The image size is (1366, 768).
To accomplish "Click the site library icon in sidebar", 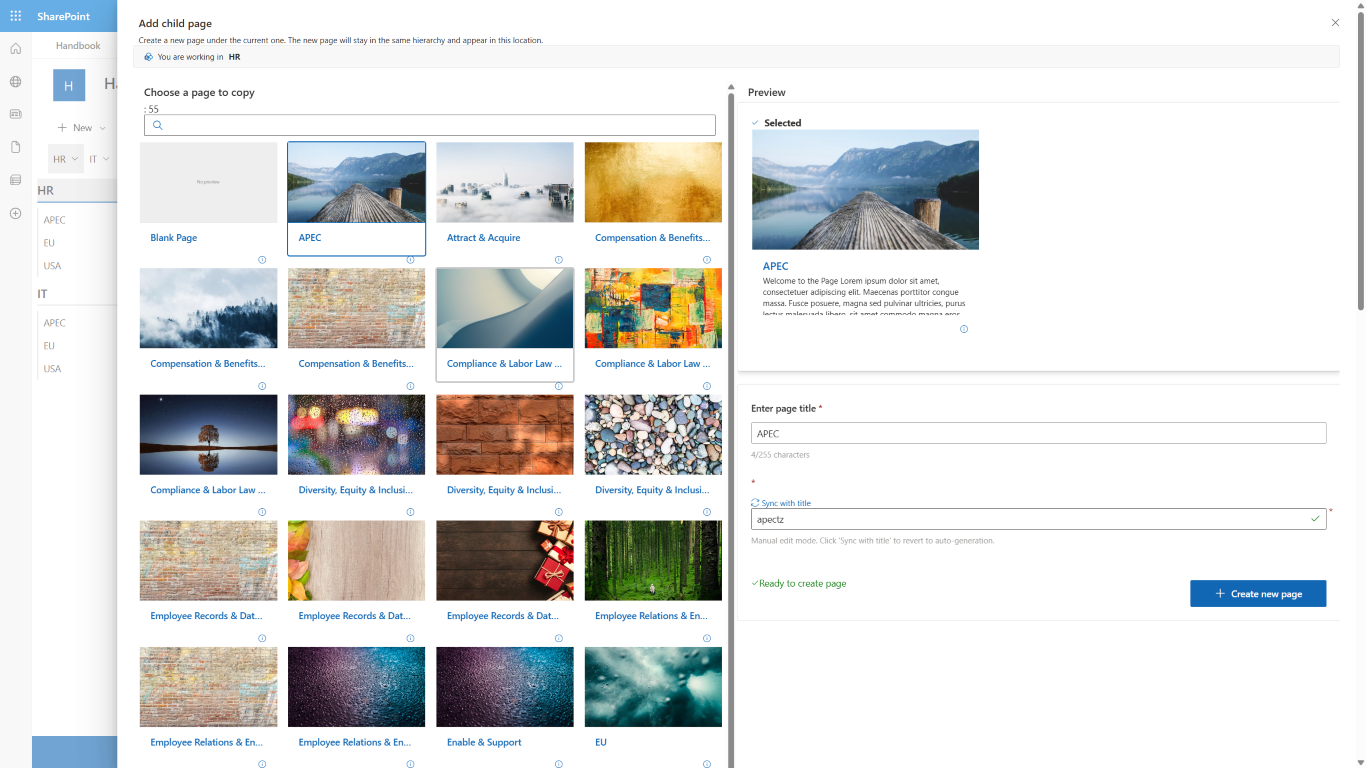I will pos(15,179).
